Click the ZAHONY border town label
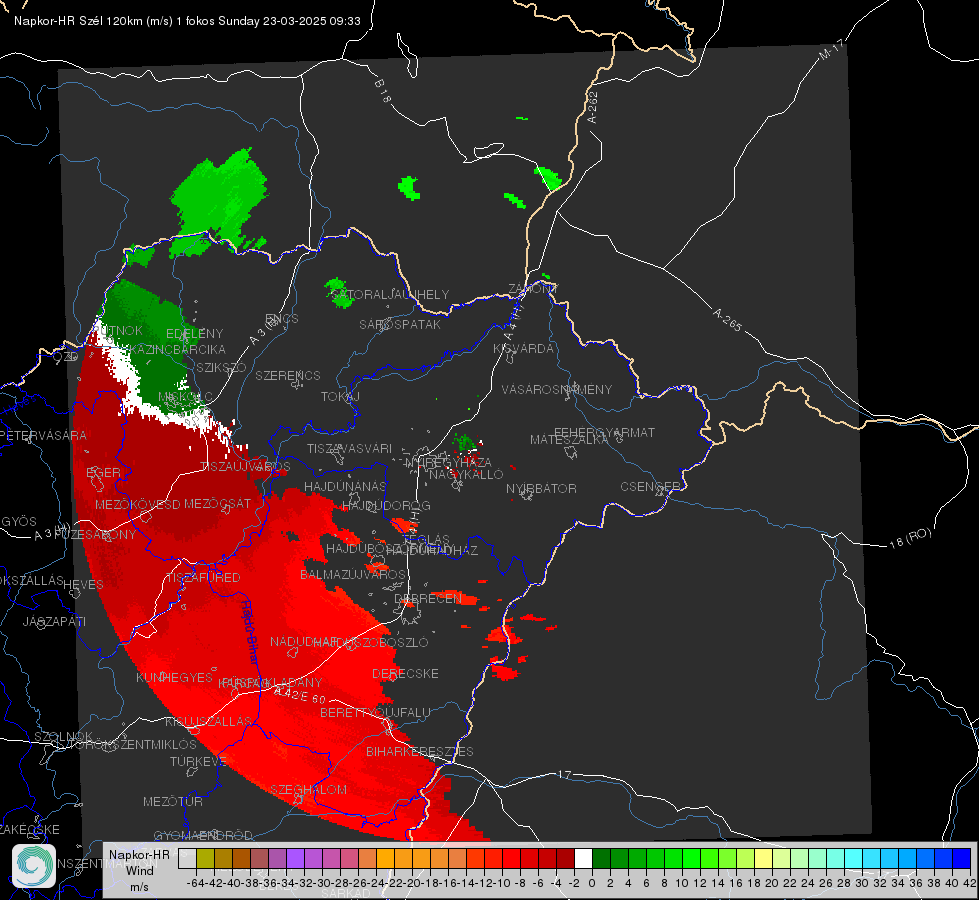This screenshot has width=979, height=900. [x=533, y=289]
